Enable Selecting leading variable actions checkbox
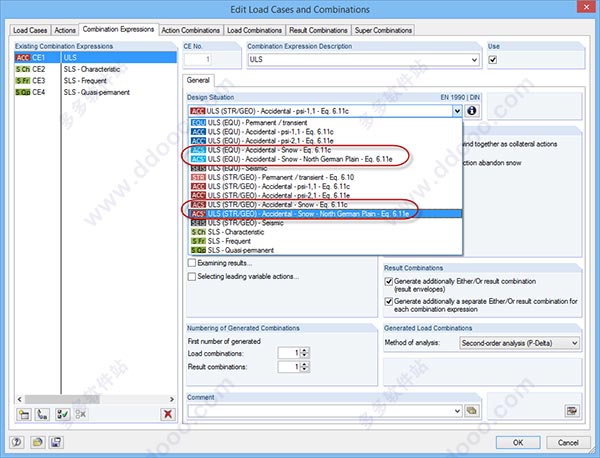The height and width of the screenshot is (458, 600). (192, 276)
